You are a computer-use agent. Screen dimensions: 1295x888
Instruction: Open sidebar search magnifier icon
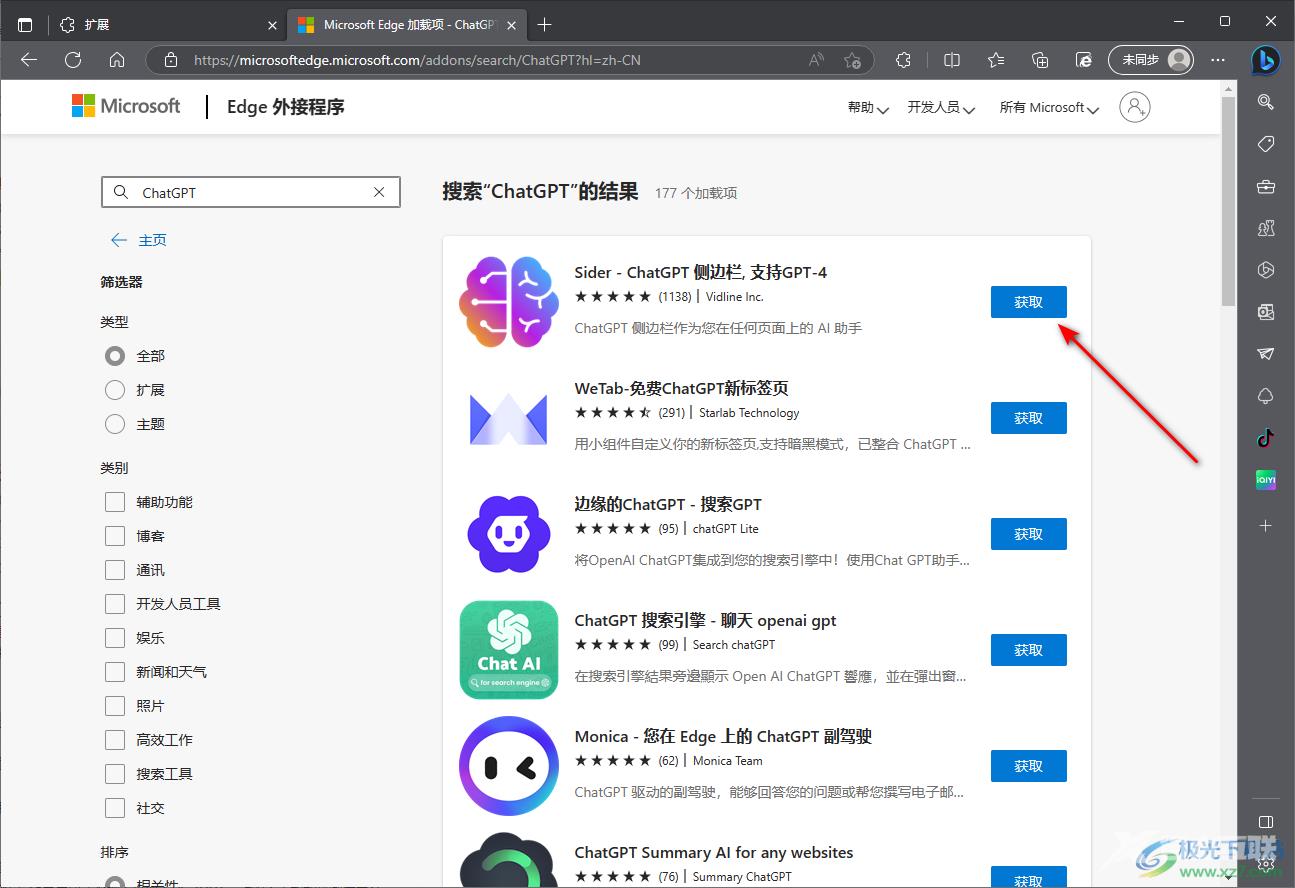click(1265, 102)
